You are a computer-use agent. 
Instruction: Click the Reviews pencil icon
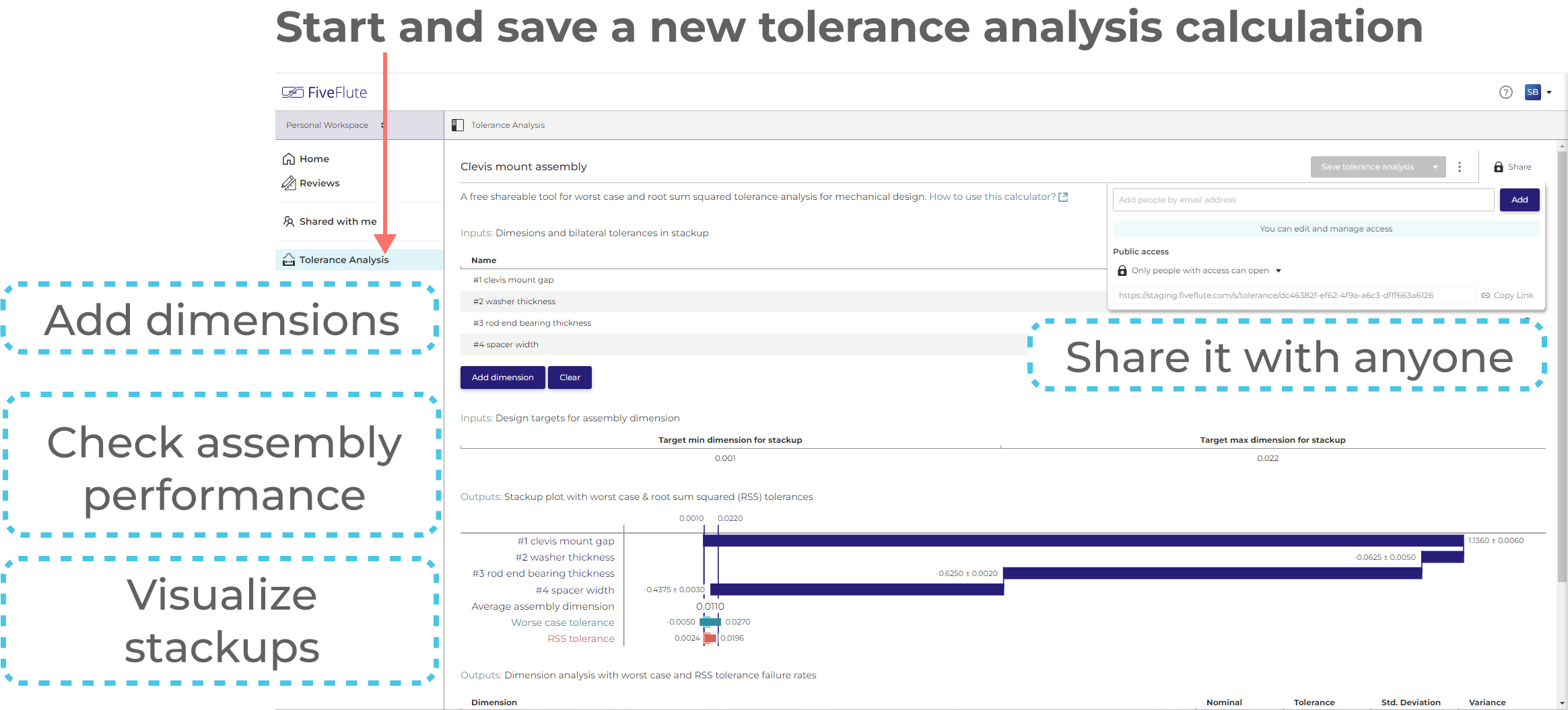tap(289, 183)
